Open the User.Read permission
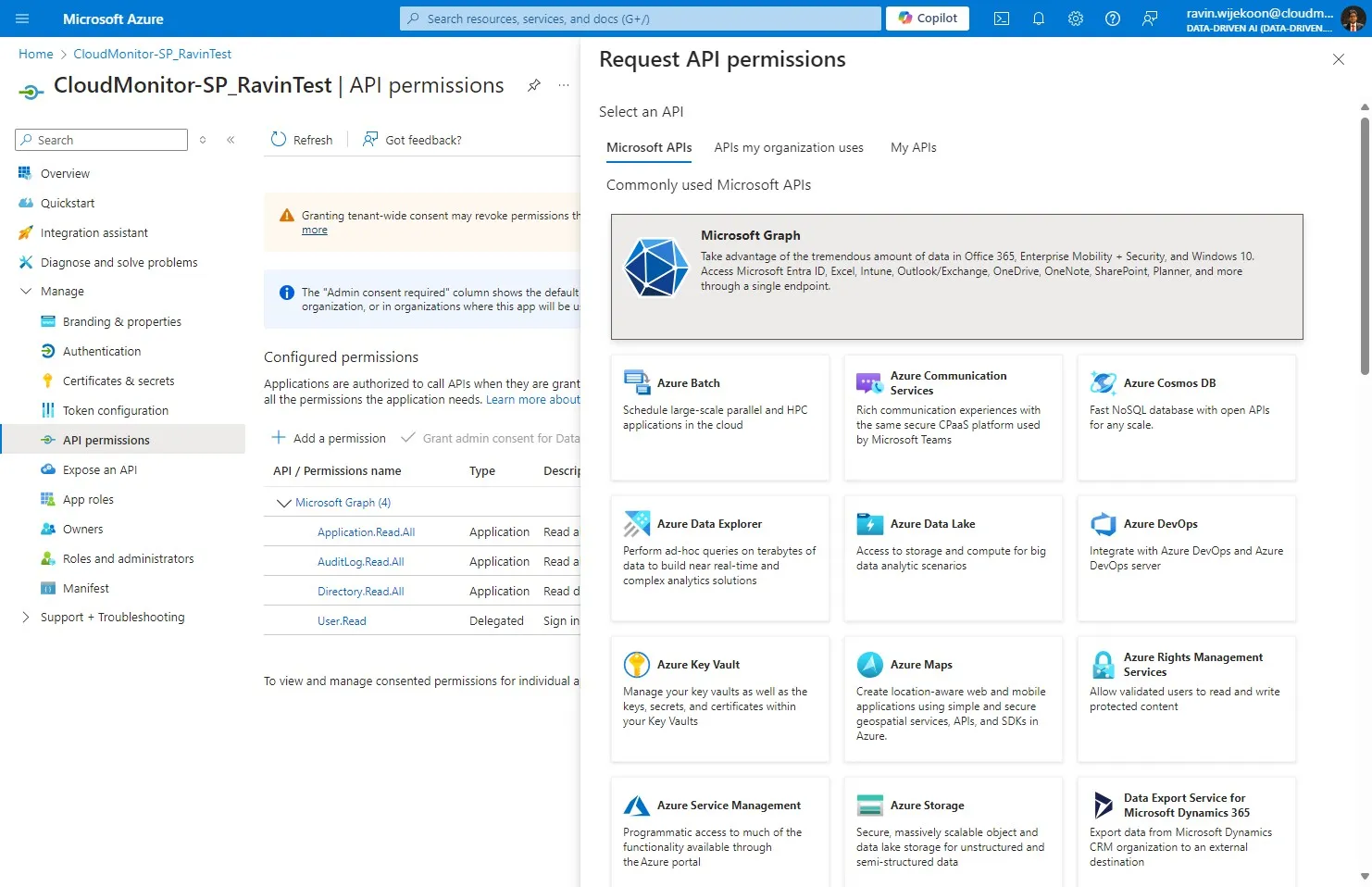Screen dimensions: 1372x887 [x=342, y=621]
